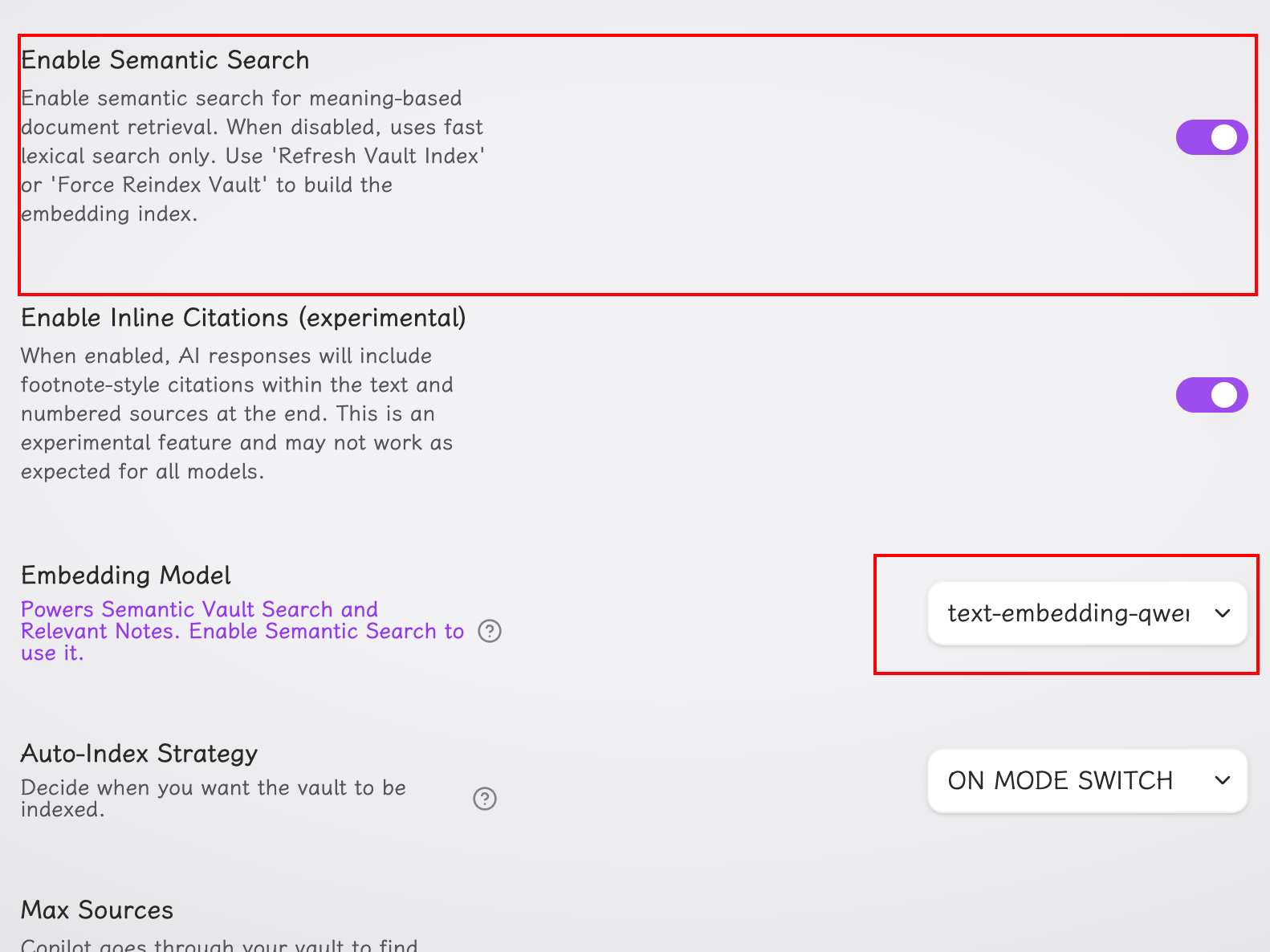Image resolution: width=1270 pixels, height=952 pixels.
Task: Click the purple "Powers Semantic Vault Search" text
Action: click(x=199, y=610)
